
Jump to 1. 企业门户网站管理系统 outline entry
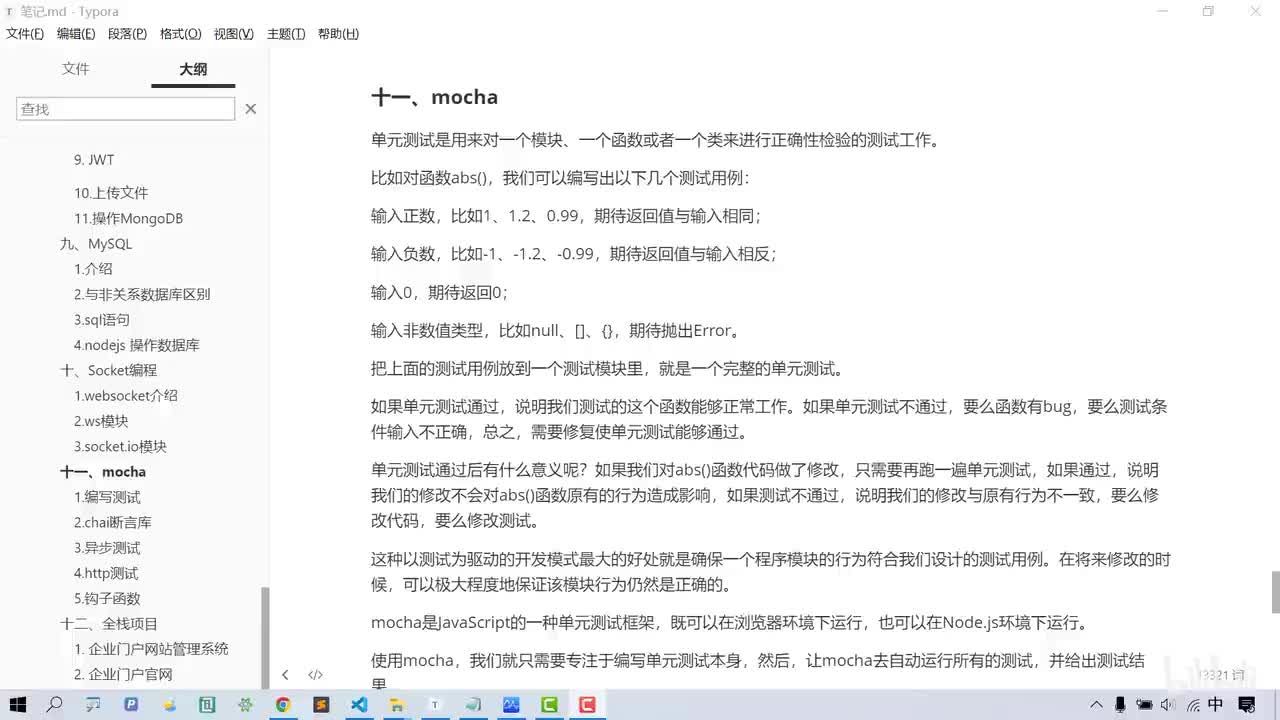click(151, 649)
